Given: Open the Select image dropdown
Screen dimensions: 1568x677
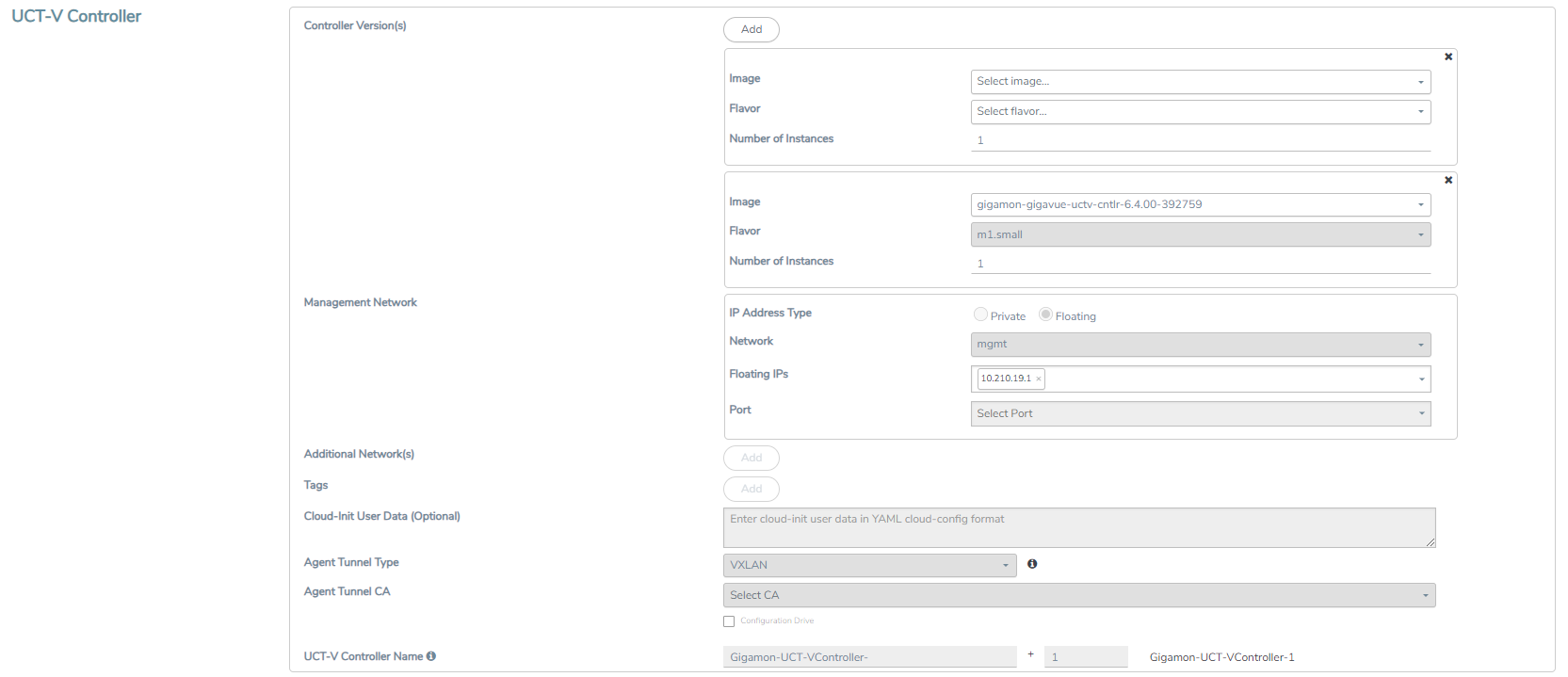Looking at the screenshot, I should click(x=1200, y=82).
